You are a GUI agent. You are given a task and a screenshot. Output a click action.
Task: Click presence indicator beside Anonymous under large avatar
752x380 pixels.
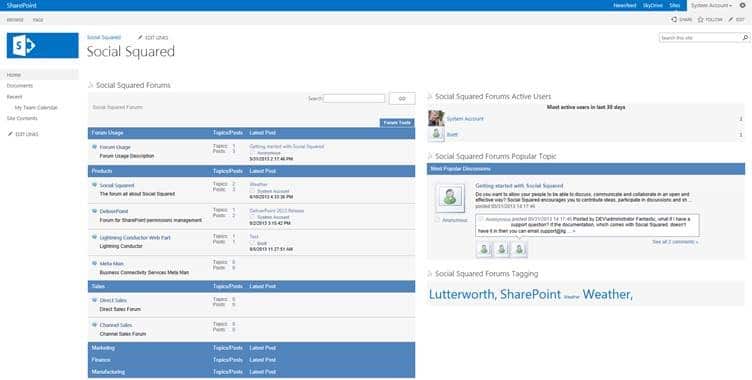pos(437,220)
